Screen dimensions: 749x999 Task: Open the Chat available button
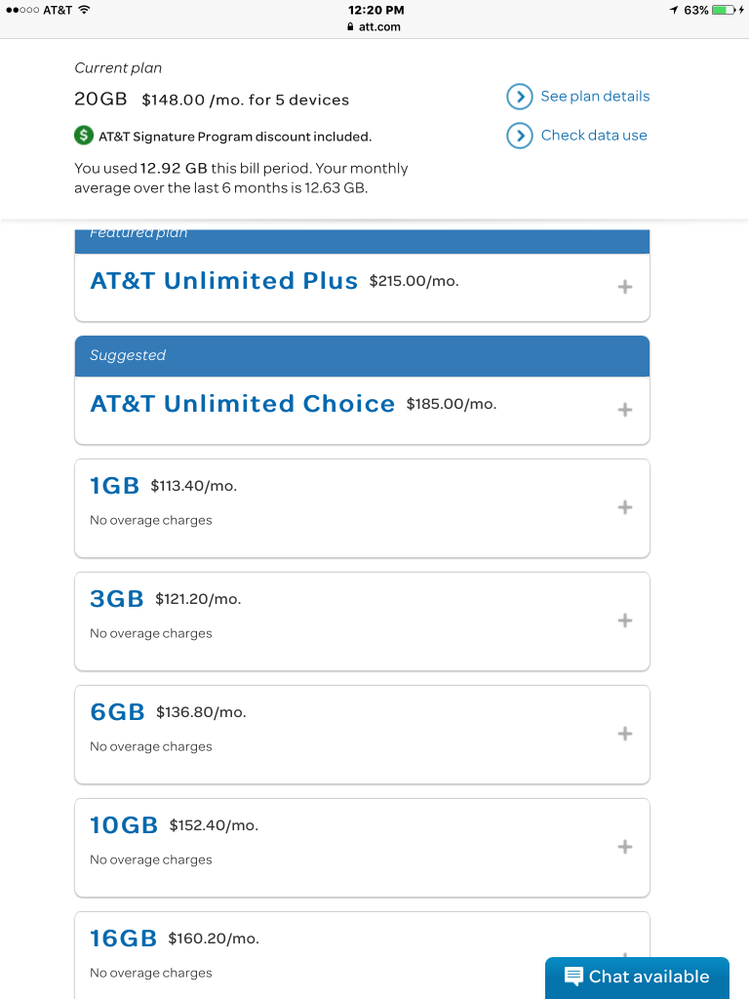(x=637, y=977)
